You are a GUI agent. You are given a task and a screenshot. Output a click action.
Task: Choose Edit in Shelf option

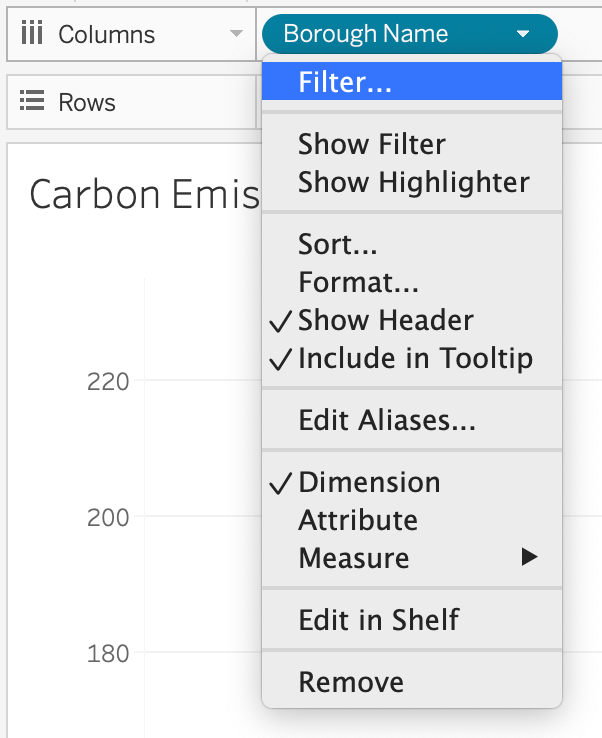click(x=378, y=620)
